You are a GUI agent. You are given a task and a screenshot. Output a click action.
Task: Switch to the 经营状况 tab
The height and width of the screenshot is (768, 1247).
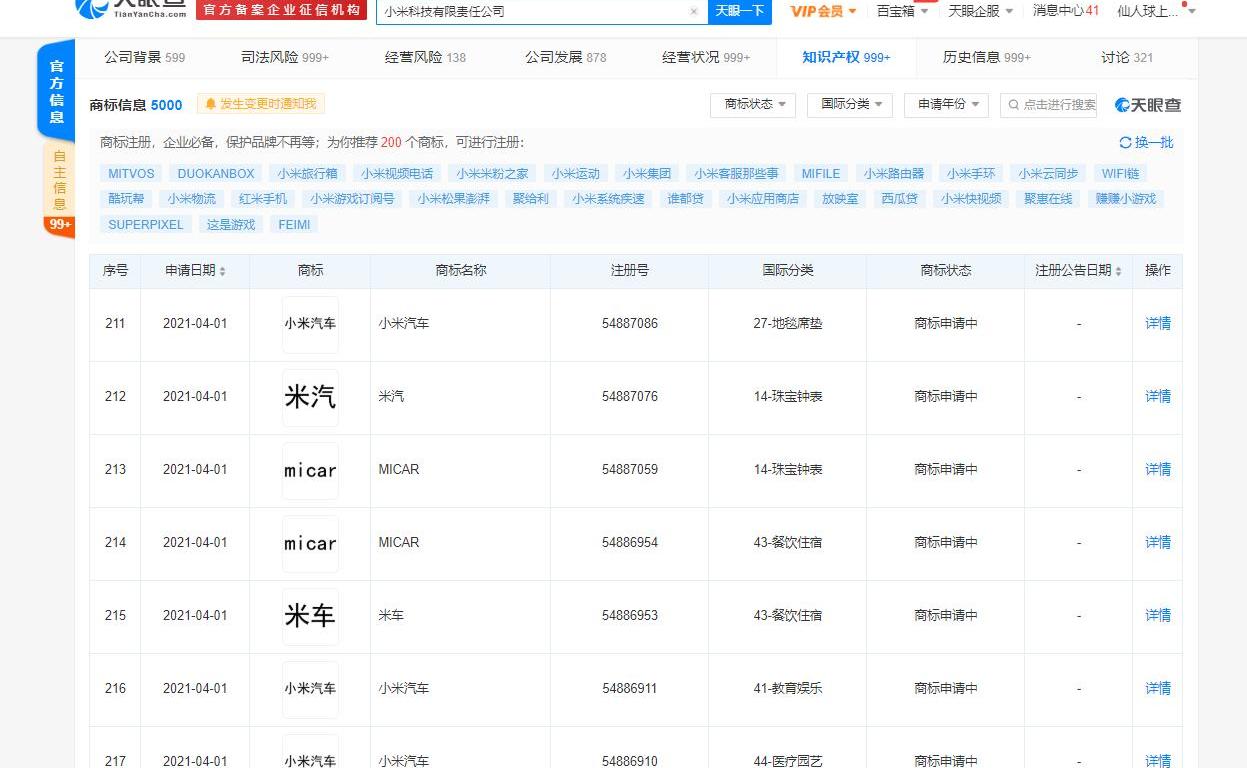(705, 57)
